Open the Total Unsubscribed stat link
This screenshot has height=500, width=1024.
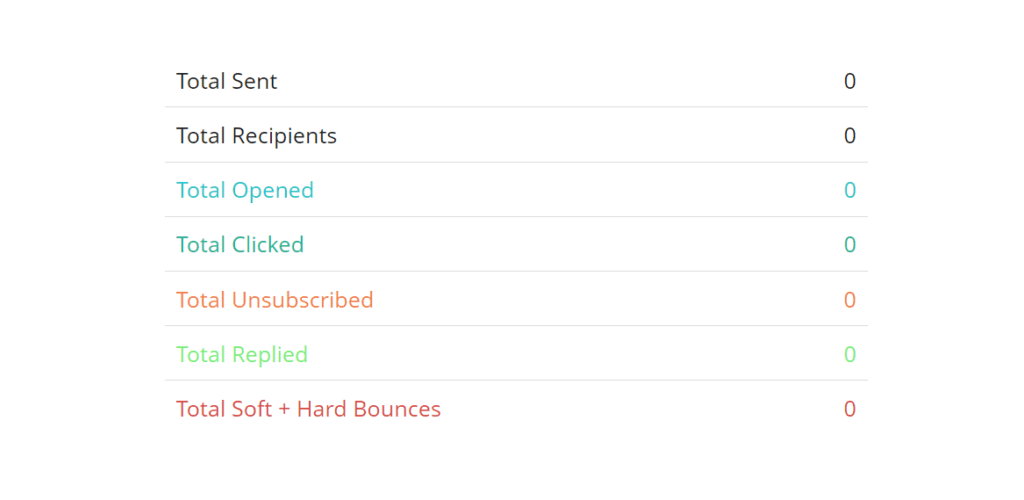pos(274,300)
